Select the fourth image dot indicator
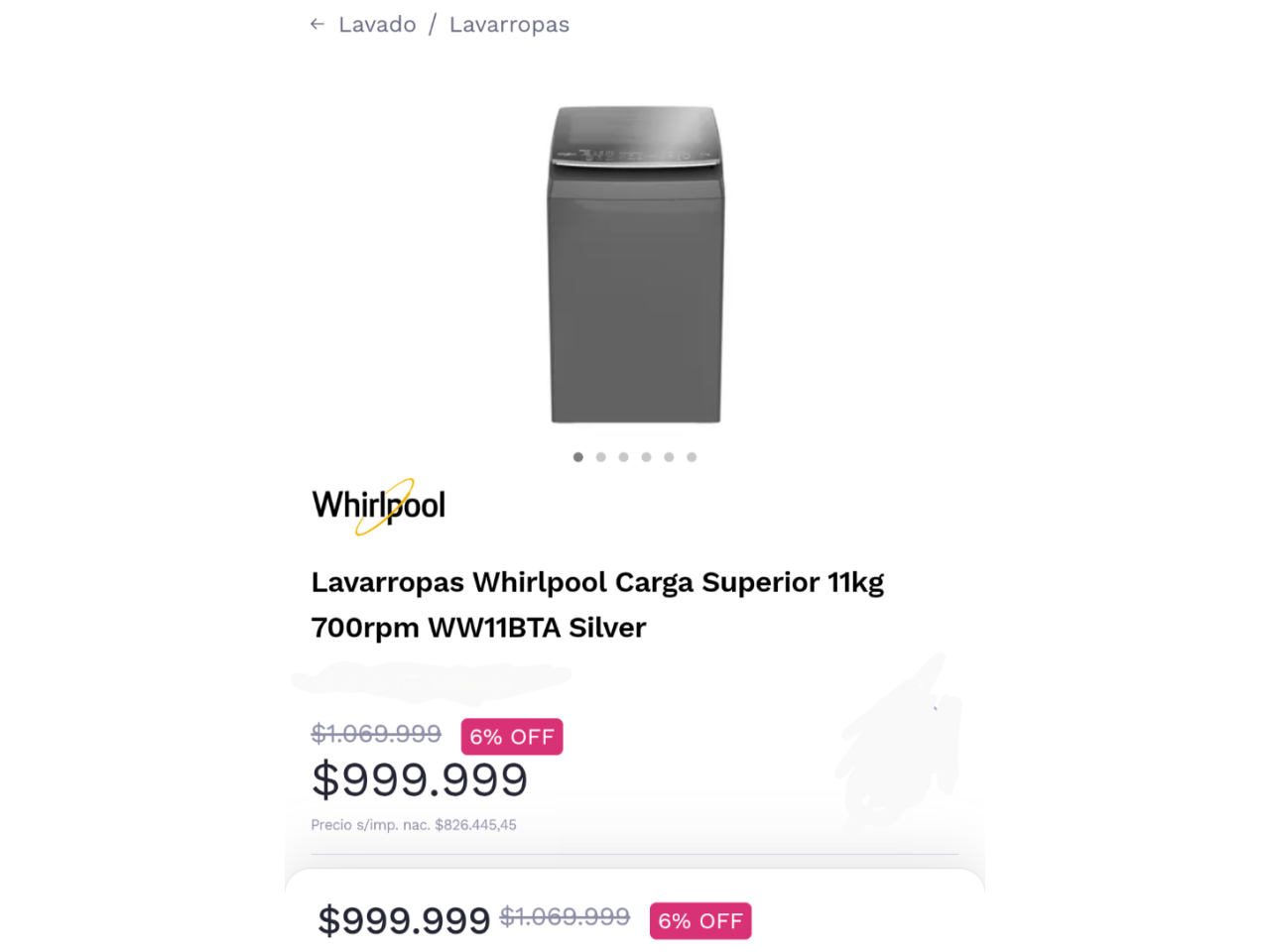This screenshot has height=952, width=1270. [x=647, y=457]
